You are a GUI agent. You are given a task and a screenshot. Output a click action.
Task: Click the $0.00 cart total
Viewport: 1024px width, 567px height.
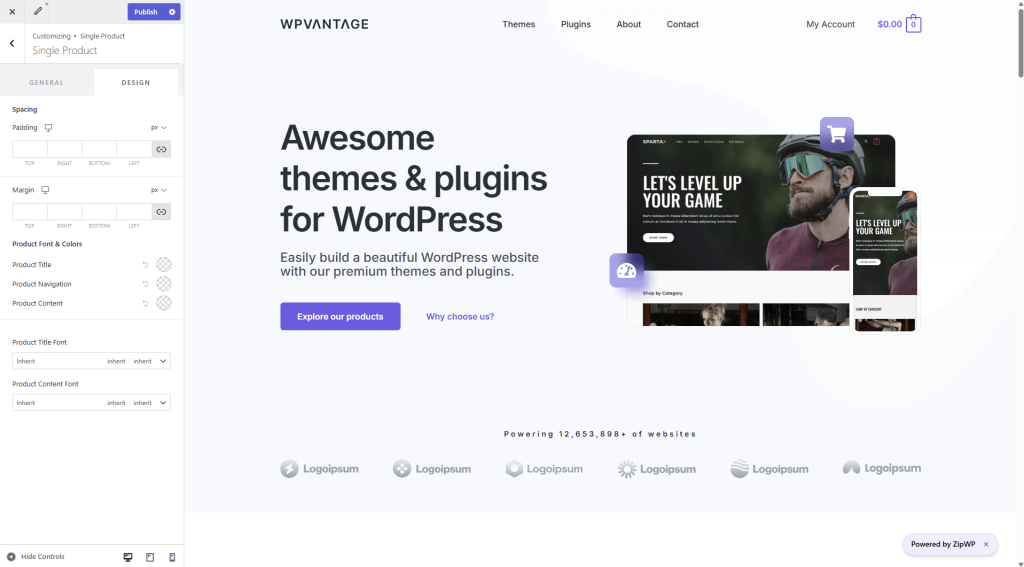889,24
